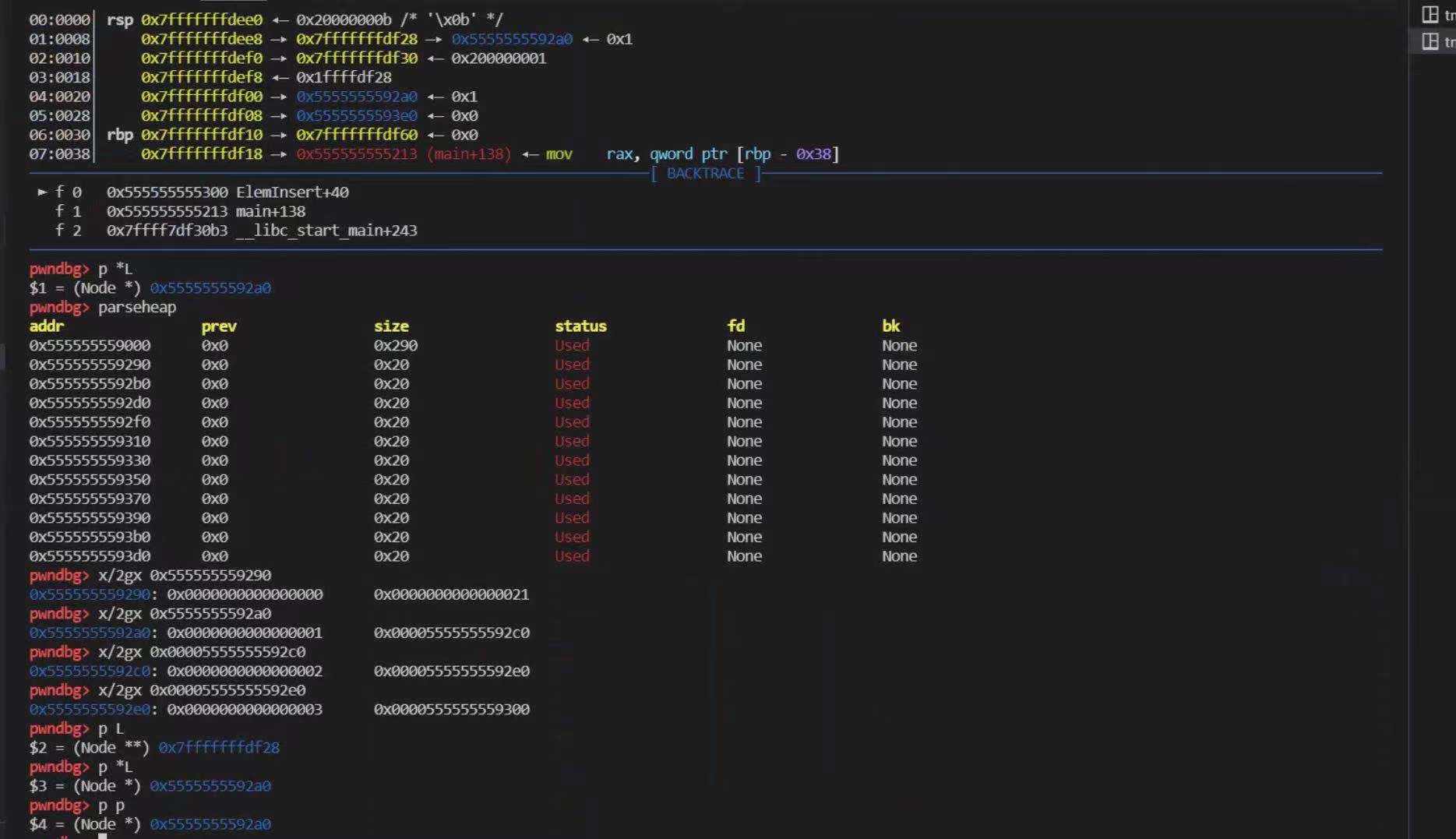1456x839 pixels.
Task: Click the bk column header
Action: [x=891, y=326]
